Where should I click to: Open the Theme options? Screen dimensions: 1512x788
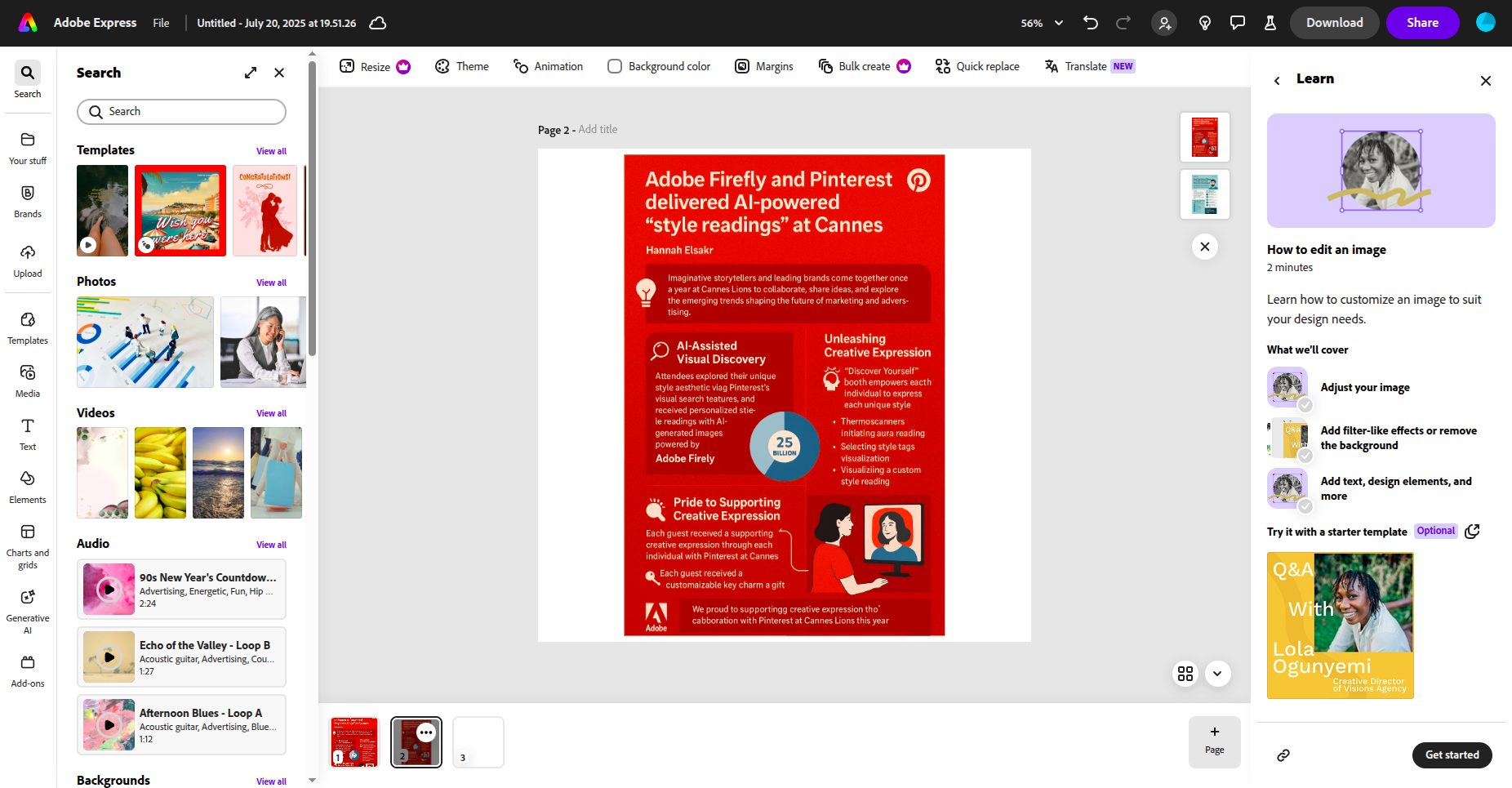point(462,66)
